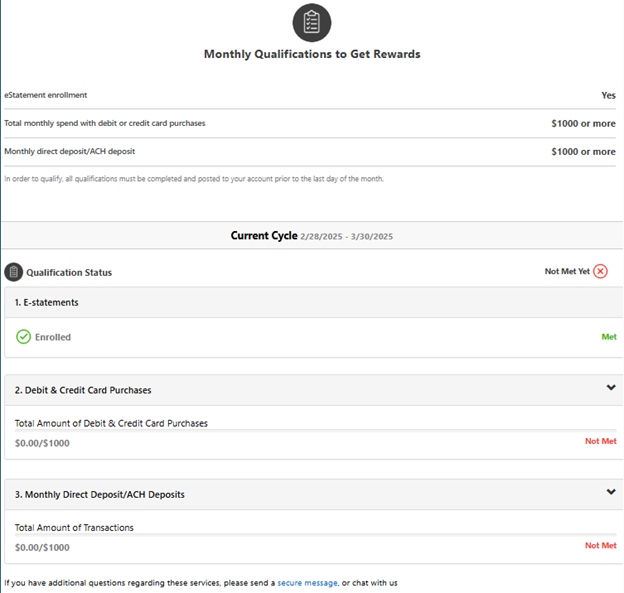The height and width of the screenshot is (593, 624).
Task: Open the 1. E-statements section header
Action: click(47, 302)
